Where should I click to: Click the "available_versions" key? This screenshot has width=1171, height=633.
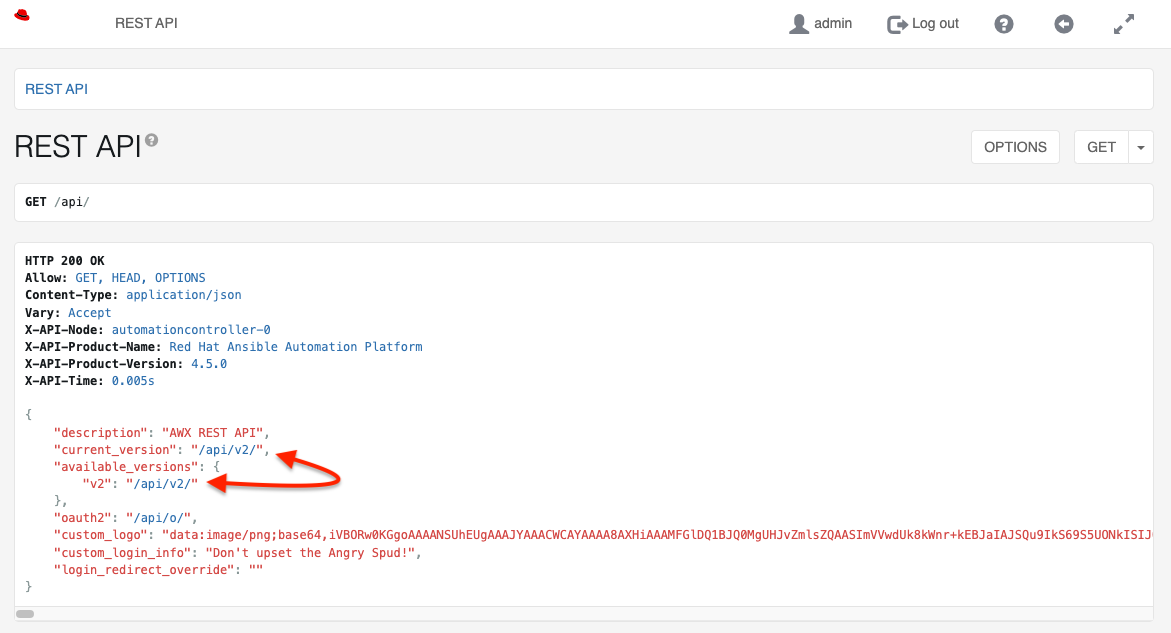pyautogui.click(x=126, y=467)
